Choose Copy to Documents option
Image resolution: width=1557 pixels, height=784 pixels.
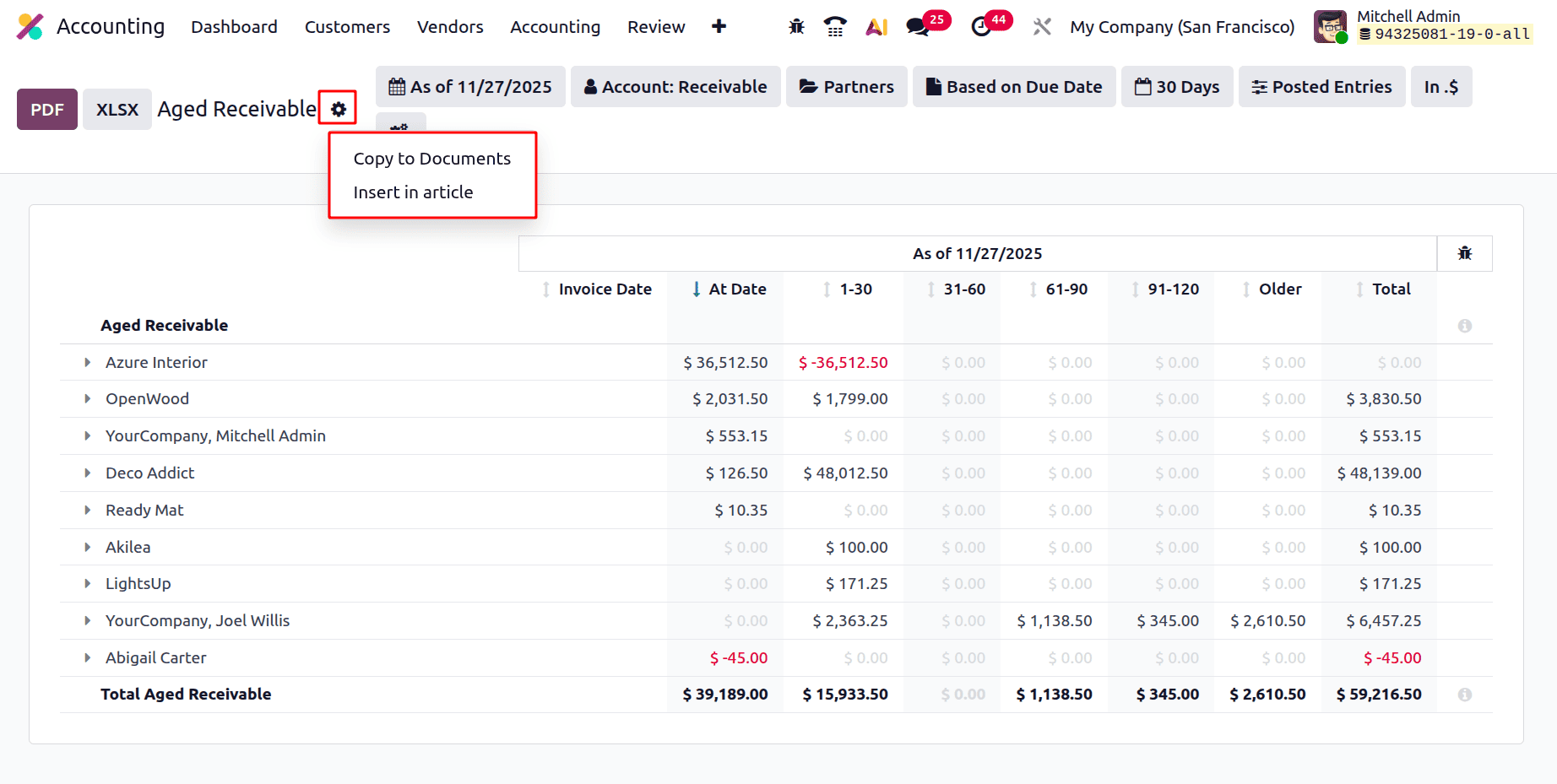tap(432, 159)
